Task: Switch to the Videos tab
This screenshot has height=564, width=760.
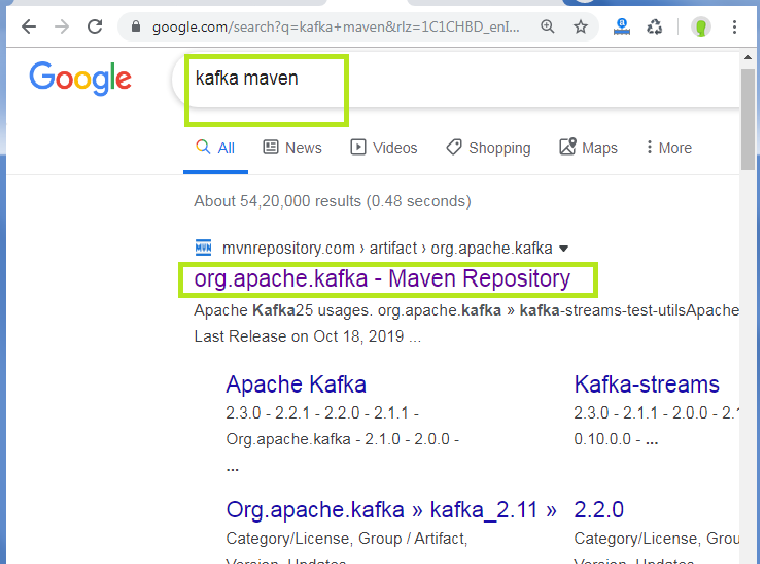Action: [x=383, y=147]
